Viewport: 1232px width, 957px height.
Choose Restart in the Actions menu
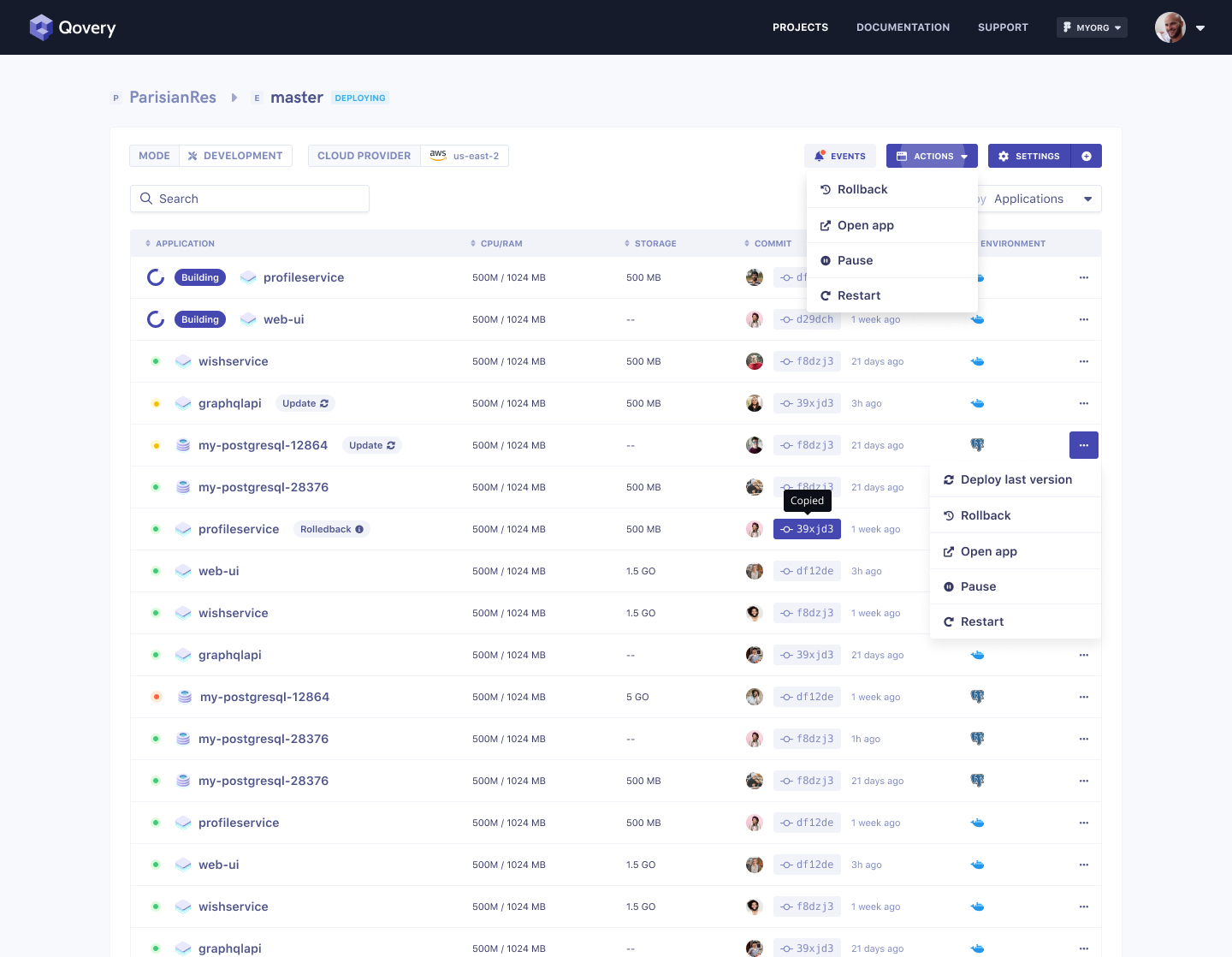pyautogui.click(x=892, y=295)
